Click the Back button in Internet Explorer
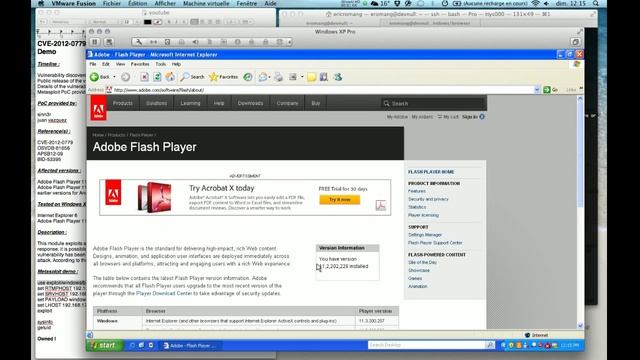640x360 pixels. [100, 77]
